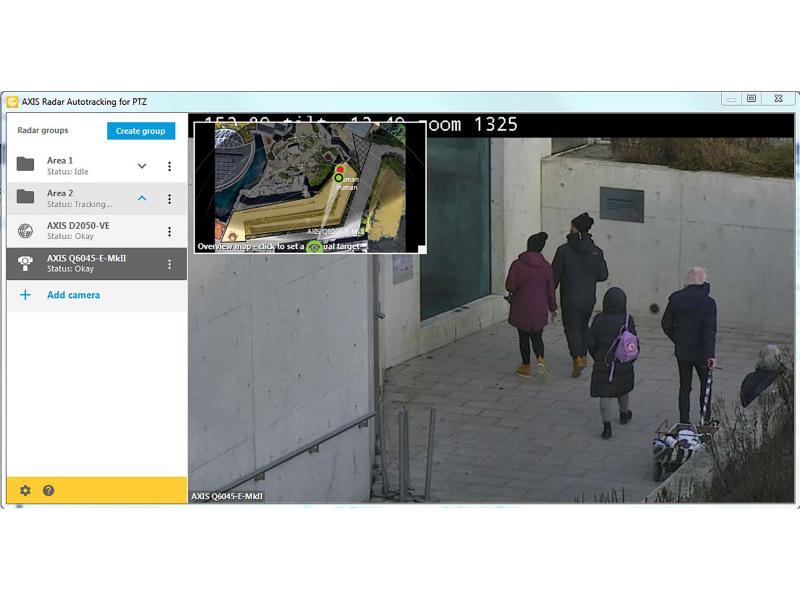Select the Area 2 folder icon
This screenshot has width=800, height=600.
pyautogui.click(x=25, y=196)
